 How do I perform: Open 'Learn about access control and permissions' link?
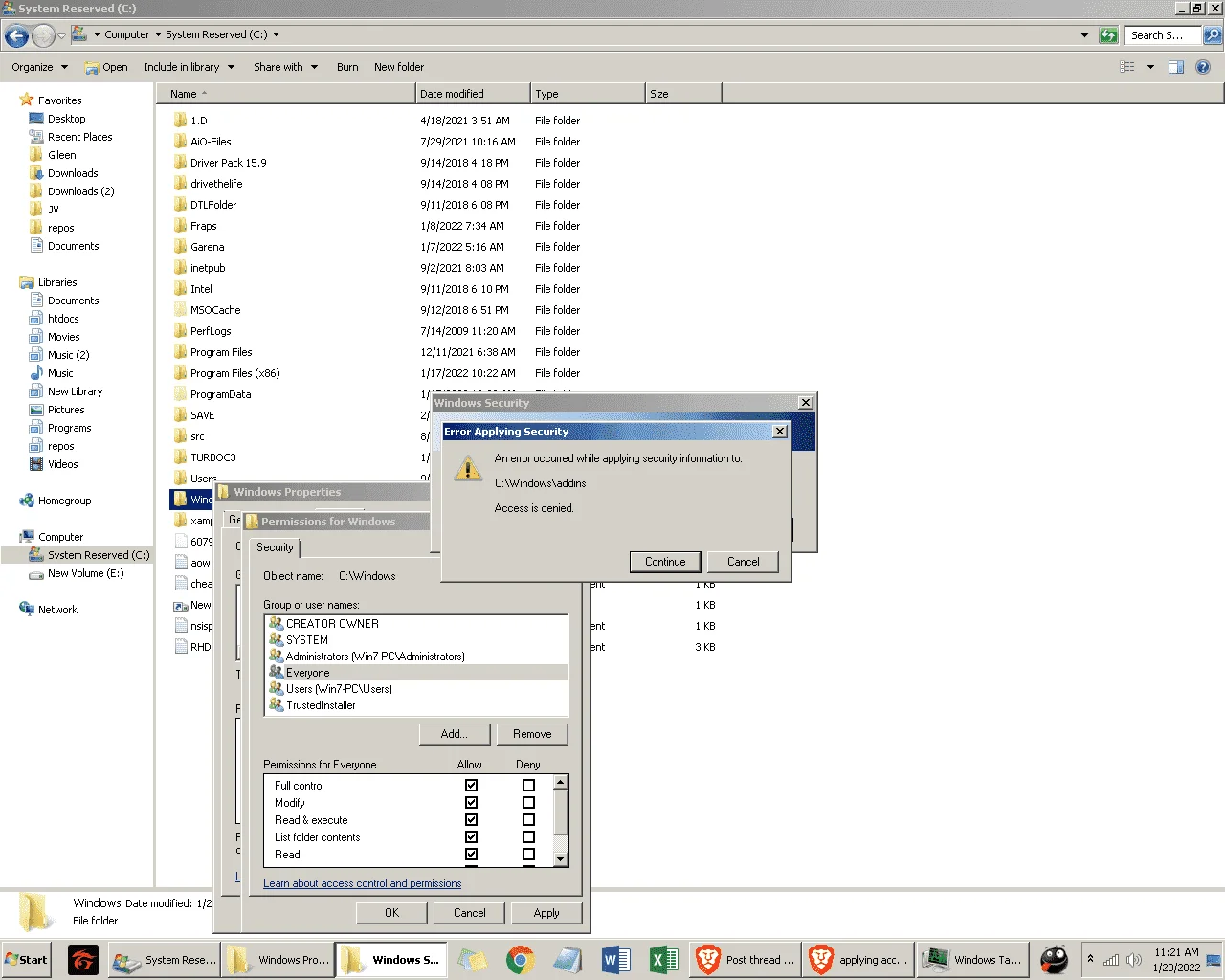click(x=363, y=883)
